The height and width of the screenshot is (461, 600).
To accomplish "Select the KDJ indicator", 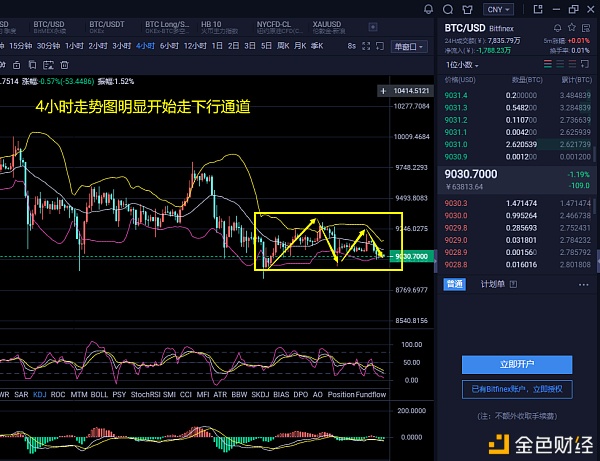I will click(x=39, y=394).
